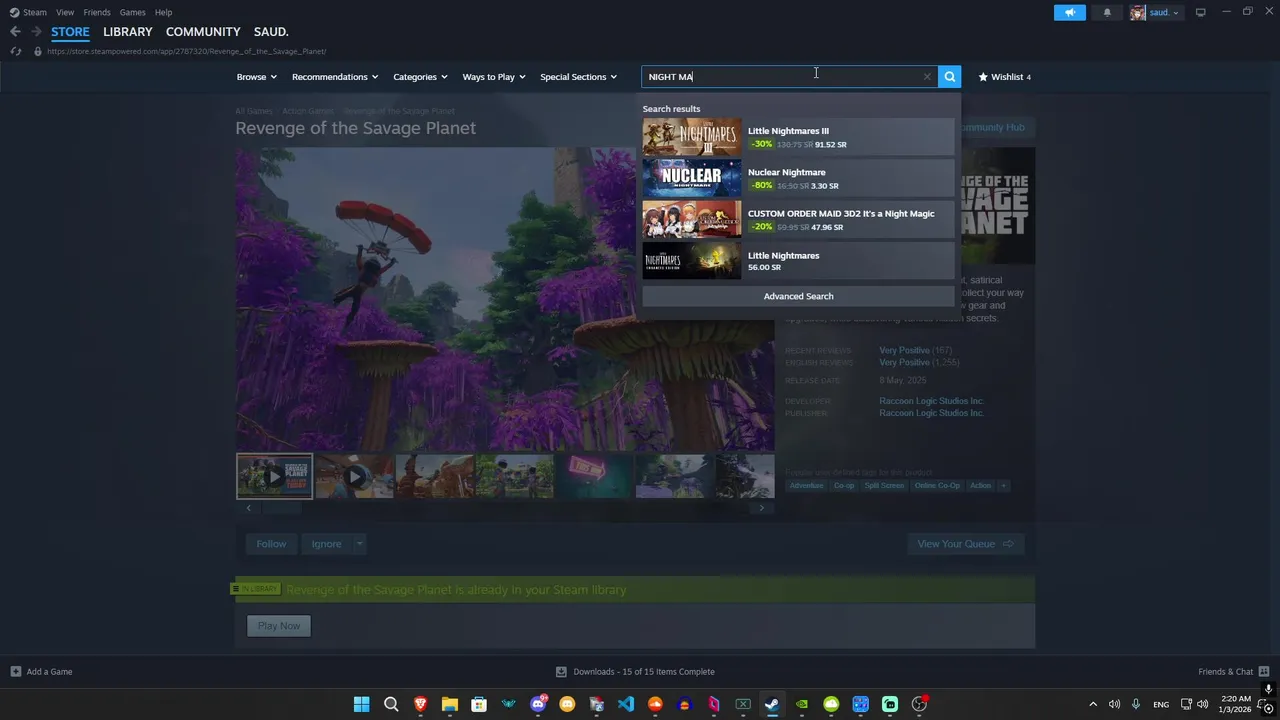Click the Very Positive recent reviews link
The height and width of the screenshot is (720, 1280).
(904, 351)
